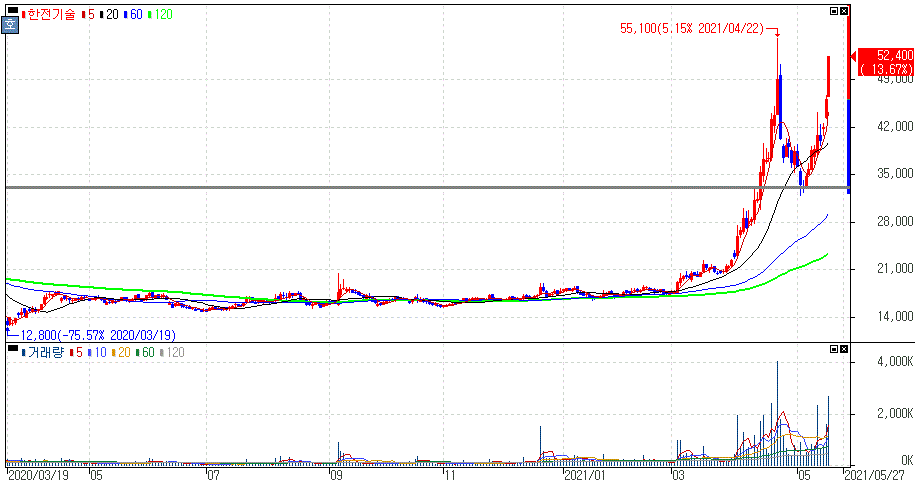Click the 2021/05/27 end date label
The image size is (915, 483).
tap(874, 475)
